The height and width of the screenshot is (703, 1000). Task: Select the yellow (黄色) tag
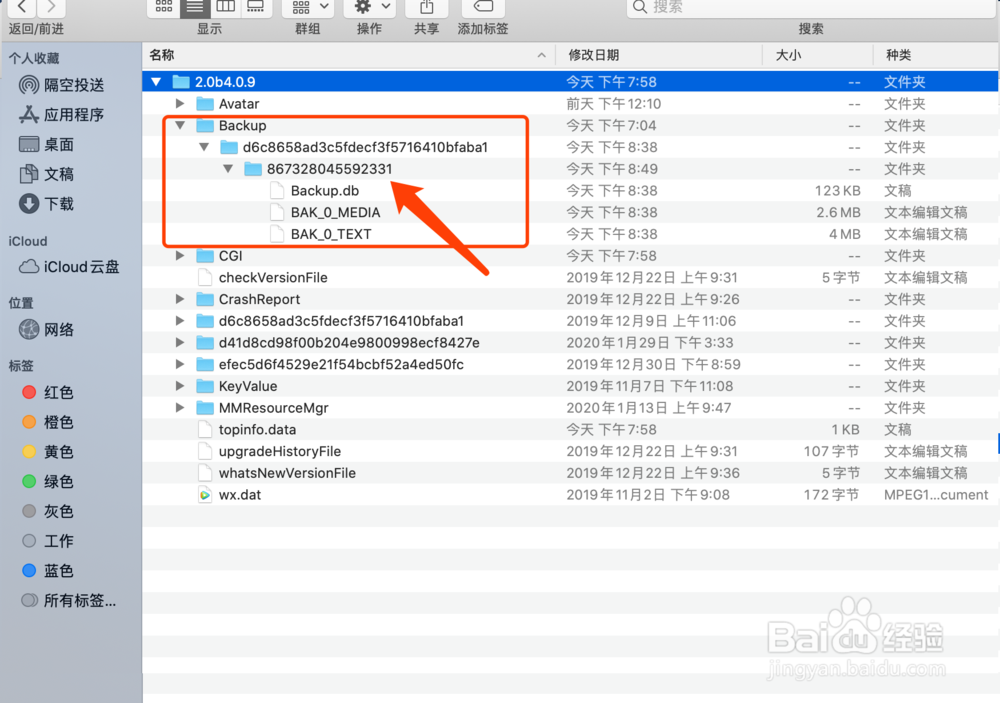(x=48, y=452)
